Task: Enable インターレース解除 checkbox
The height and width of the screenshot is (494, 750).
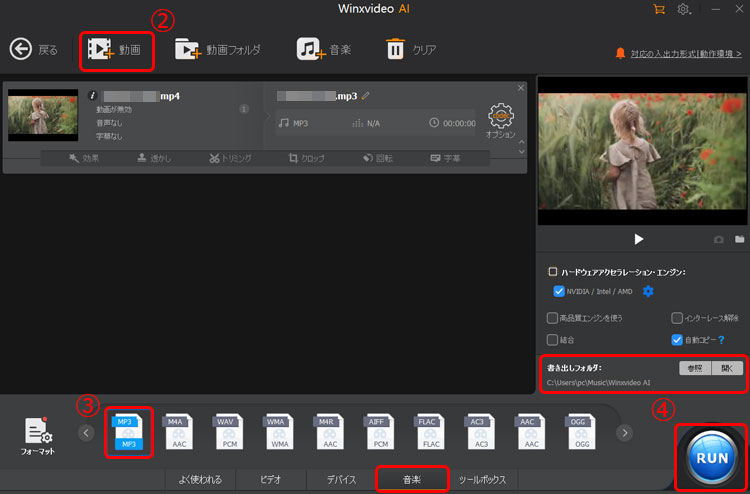Action: pos(677,318)
